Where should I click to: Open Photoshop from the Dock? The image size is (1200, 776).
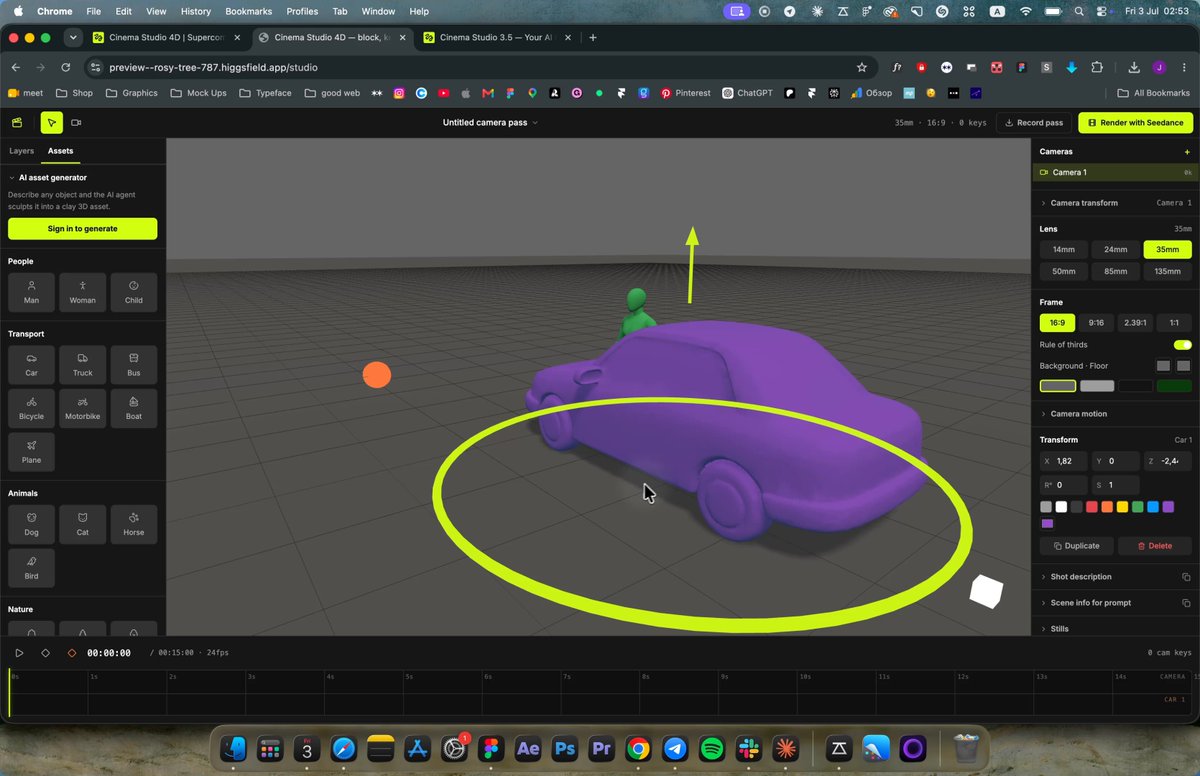click(565, 748)
